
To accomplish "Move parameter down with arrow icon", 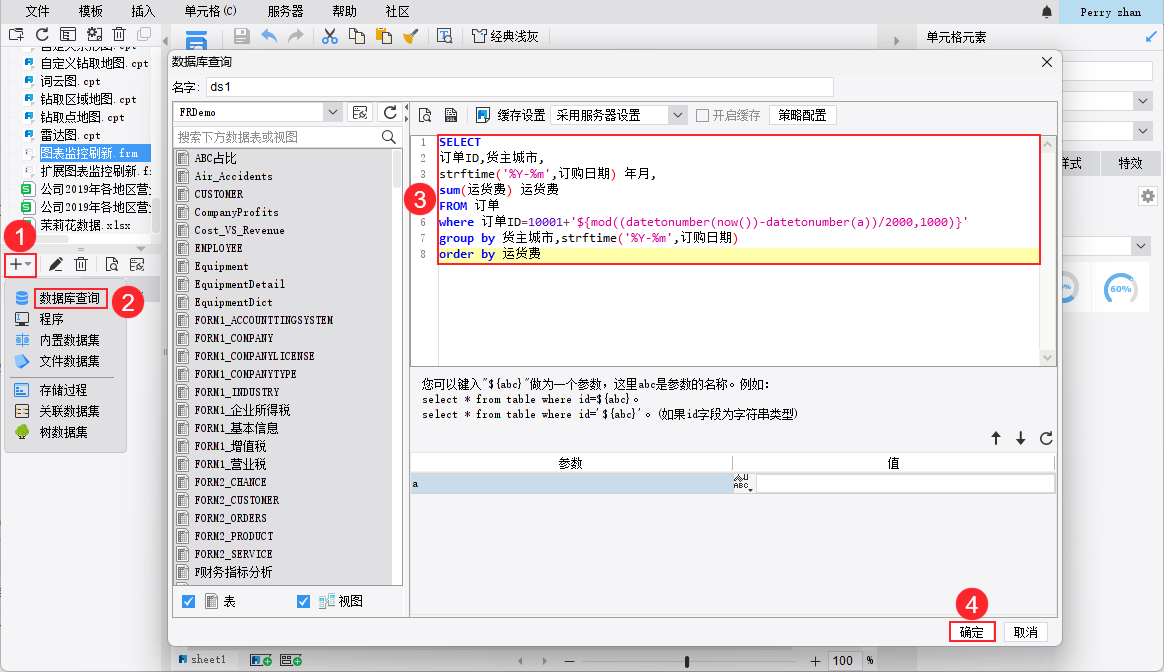I will click(1021, 438).
